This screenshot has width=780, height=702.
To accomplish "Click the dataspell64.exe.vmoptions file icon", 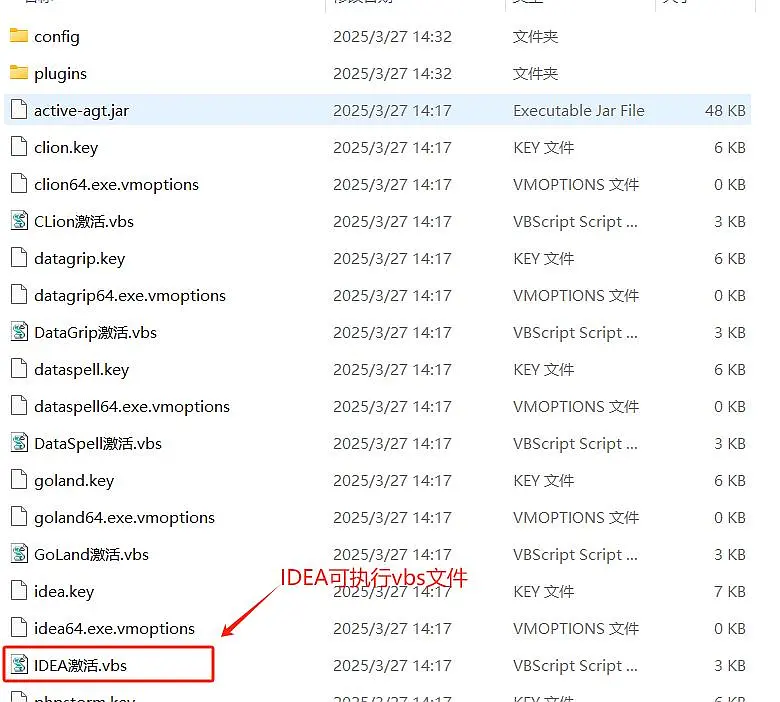I will [19, 405].
